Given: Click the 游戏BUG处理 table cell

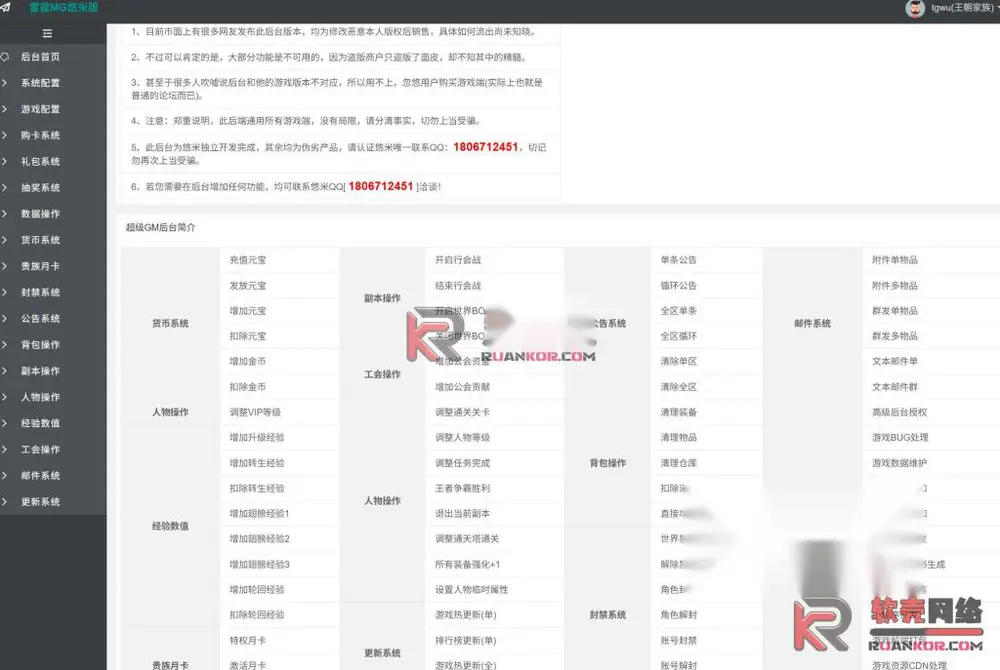Looking at the screenshot, I should pos(931,437).
